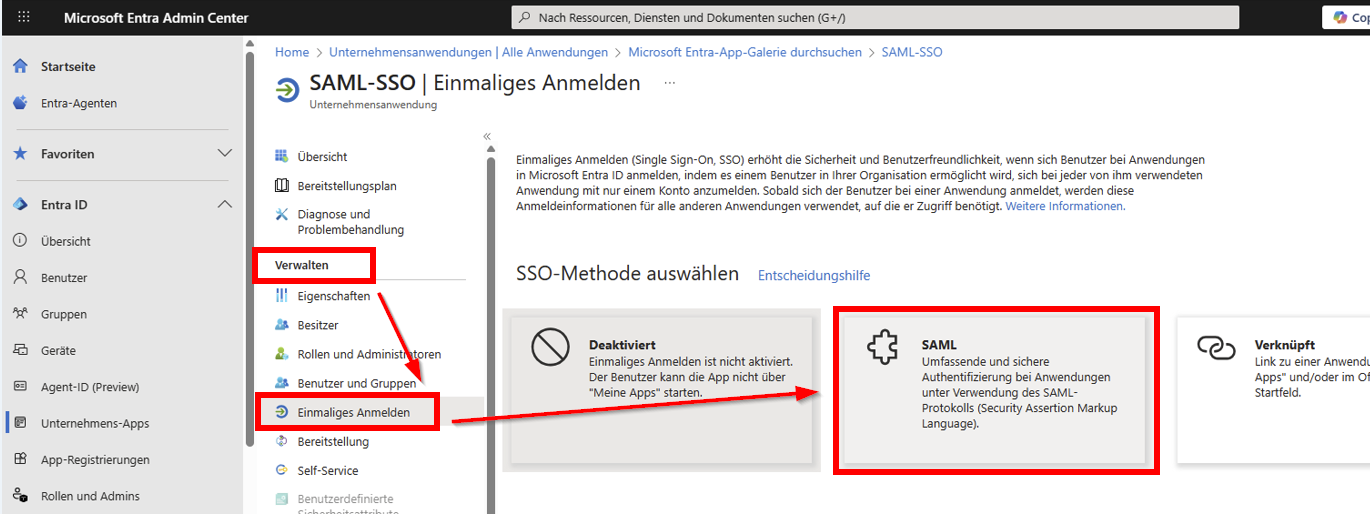Viewport: 1370px width, 514px height.
Task: Select the SAML sign-on method card
Action: point(996,390)
